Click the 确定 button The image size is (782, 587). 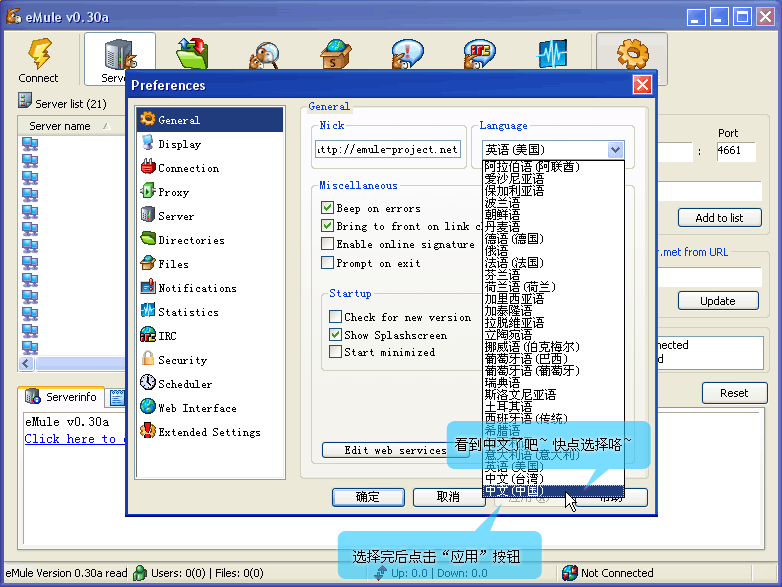pyautogui.click(x=368, y=497)
